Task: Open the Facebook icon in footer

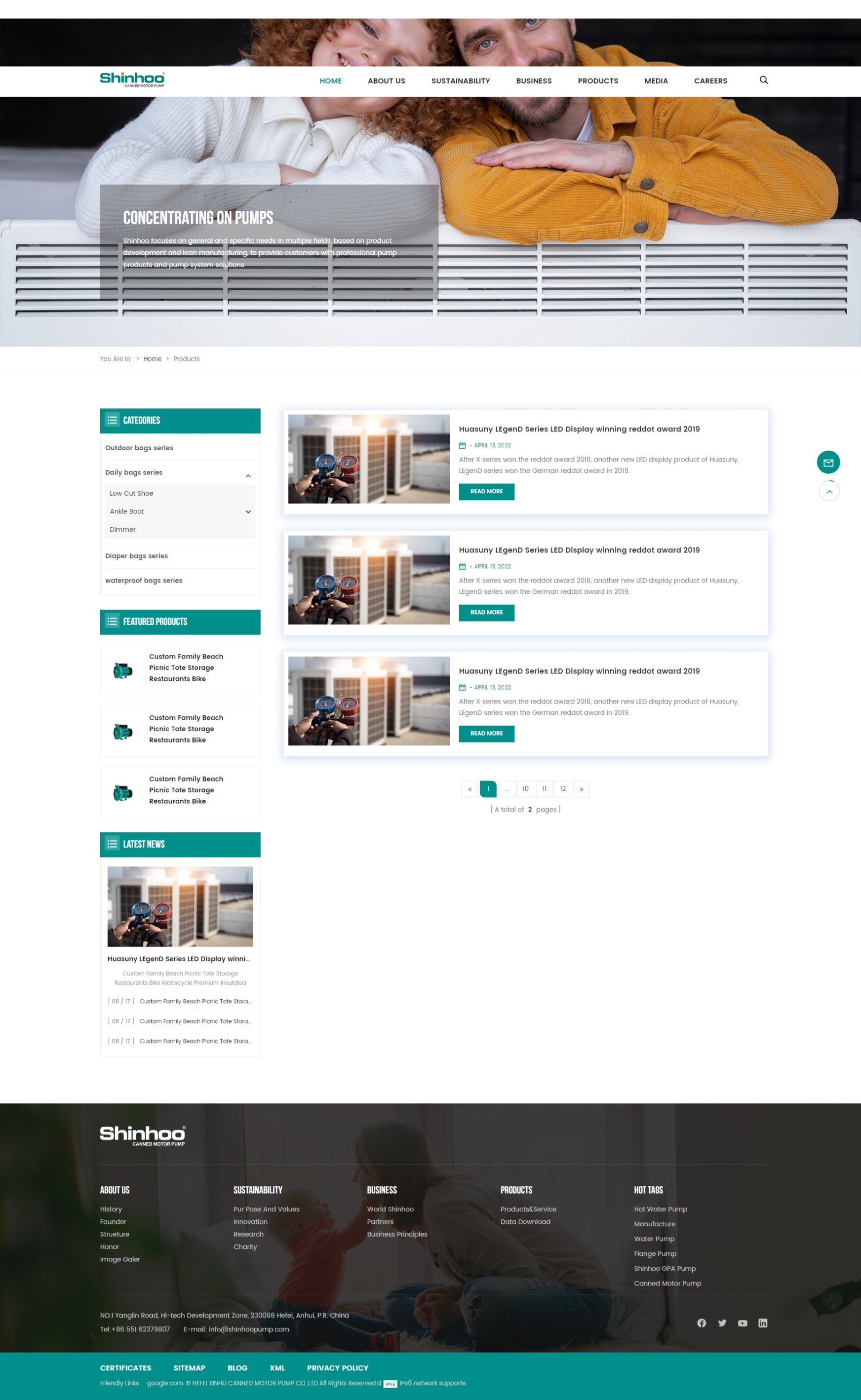Action: [702, 1322]
